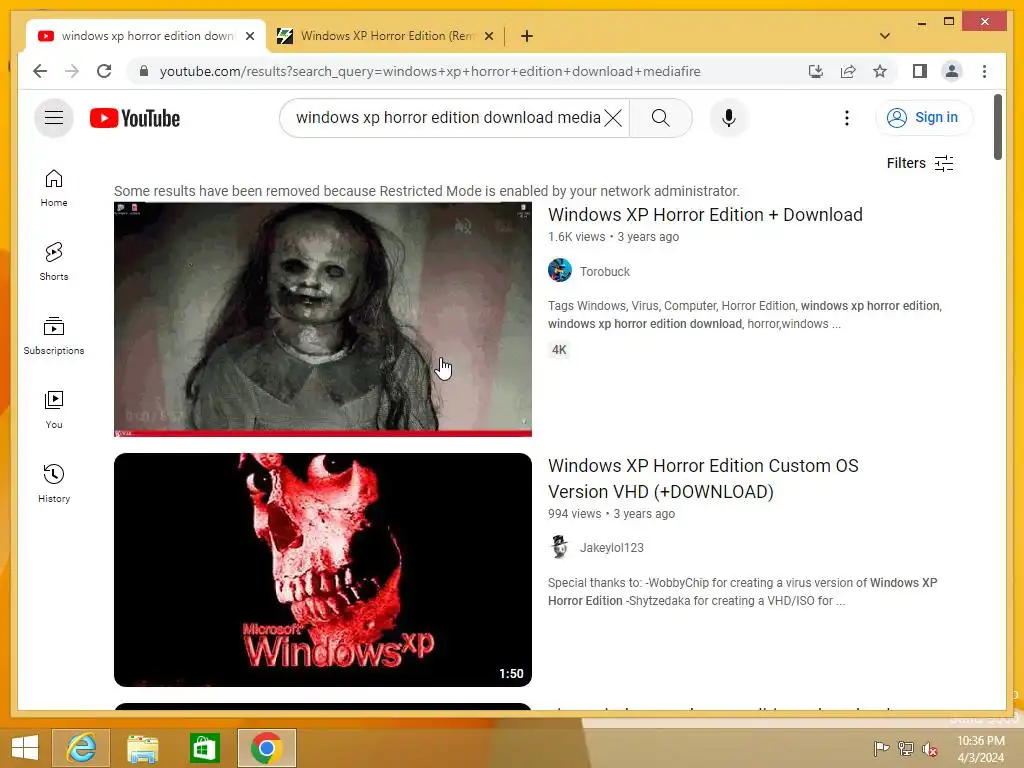The height and width of the screenshot is (768, 1024).
Task: Open the Filters options
Action: point(920,163)
